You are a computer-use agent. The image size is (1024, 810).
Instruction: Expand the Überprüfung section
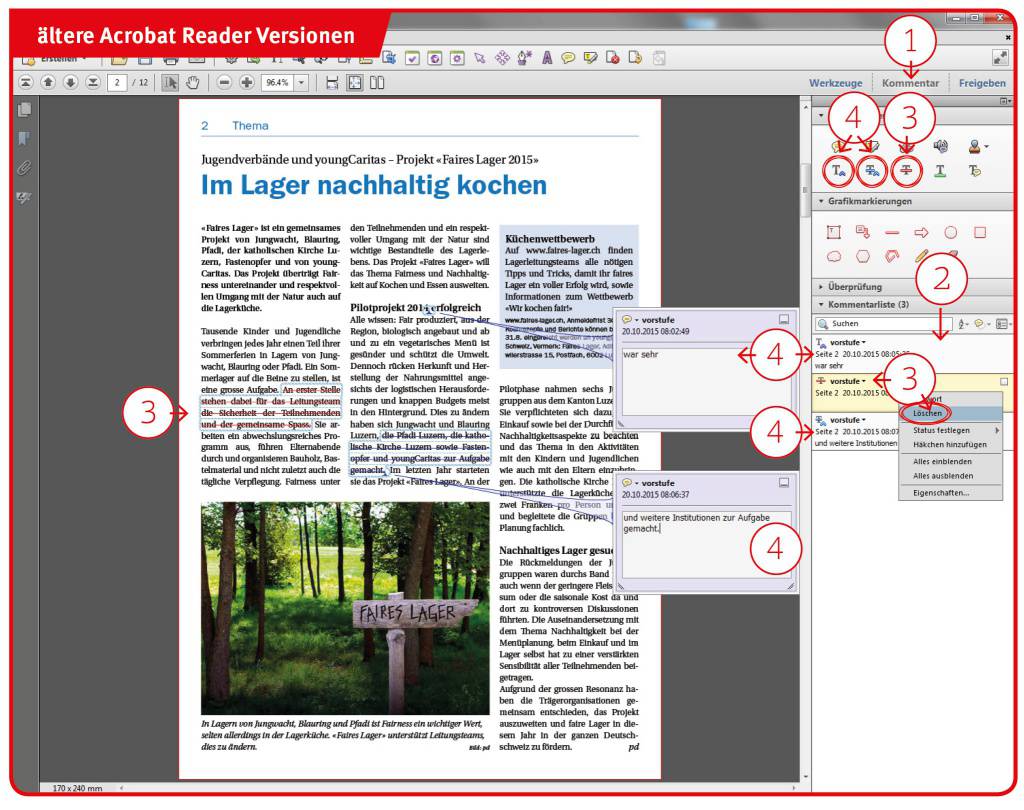click(822, 287)
